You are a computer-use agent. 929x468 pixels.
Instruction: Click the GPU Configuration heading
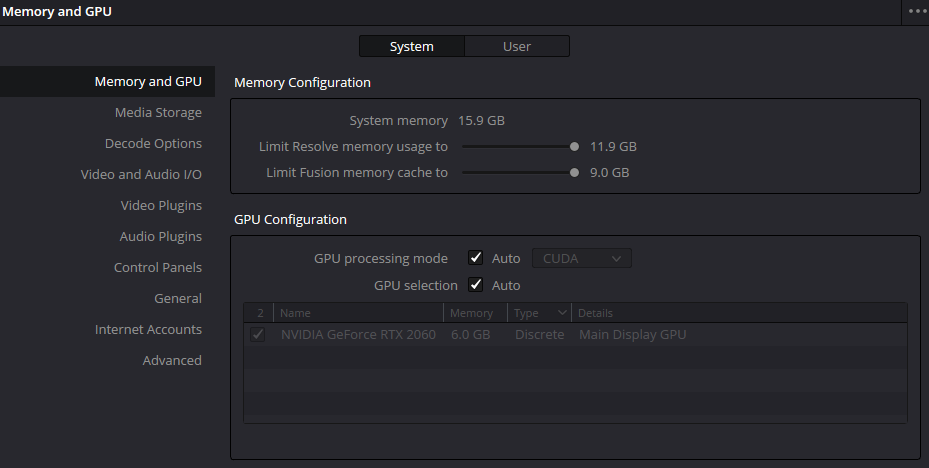pos(290,219)
